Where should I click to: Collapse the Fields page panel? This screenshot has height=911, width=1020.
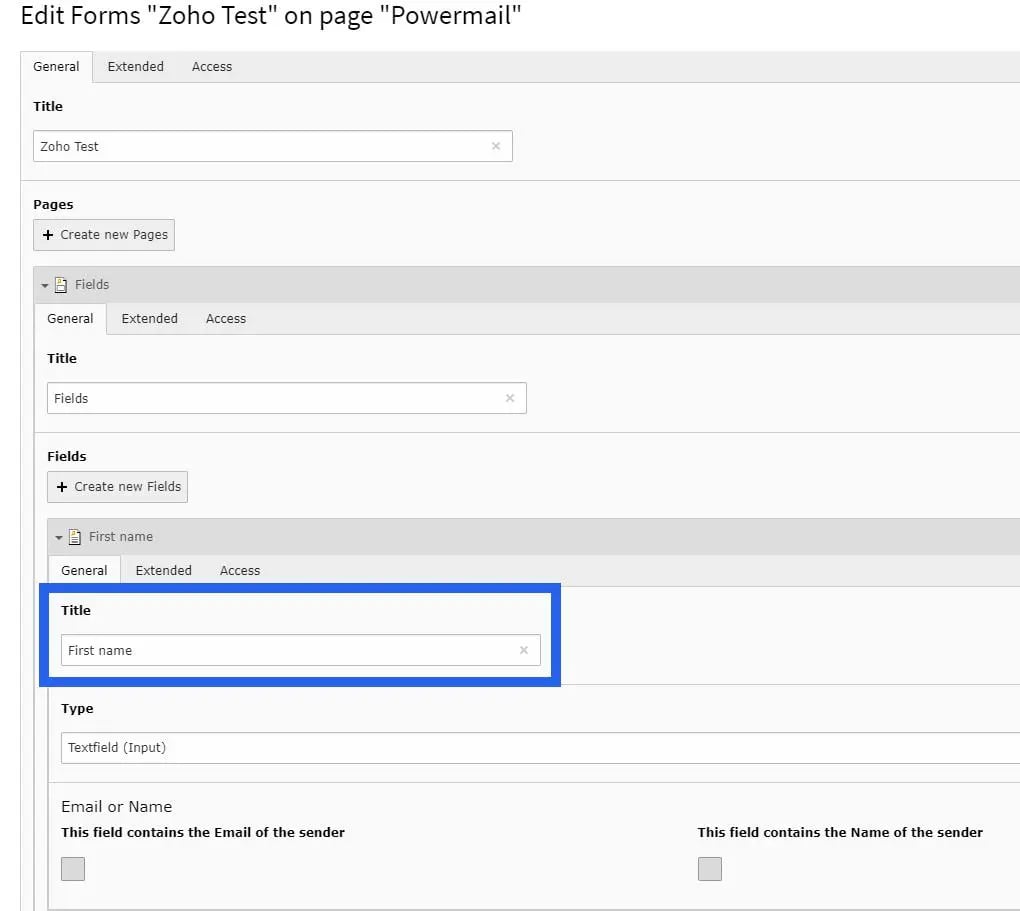pyautogui.click(x=44, y=285)
